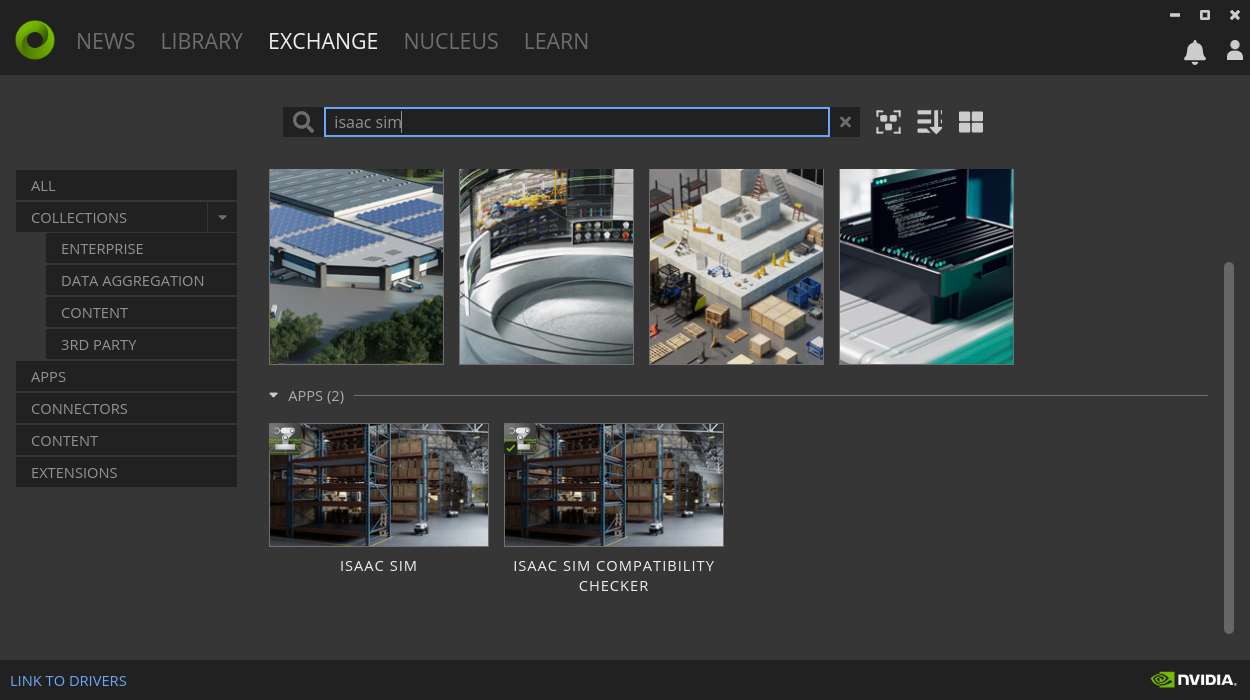
Task: Choose the DATA AGGREGATION collection
Action: (141, 281)
